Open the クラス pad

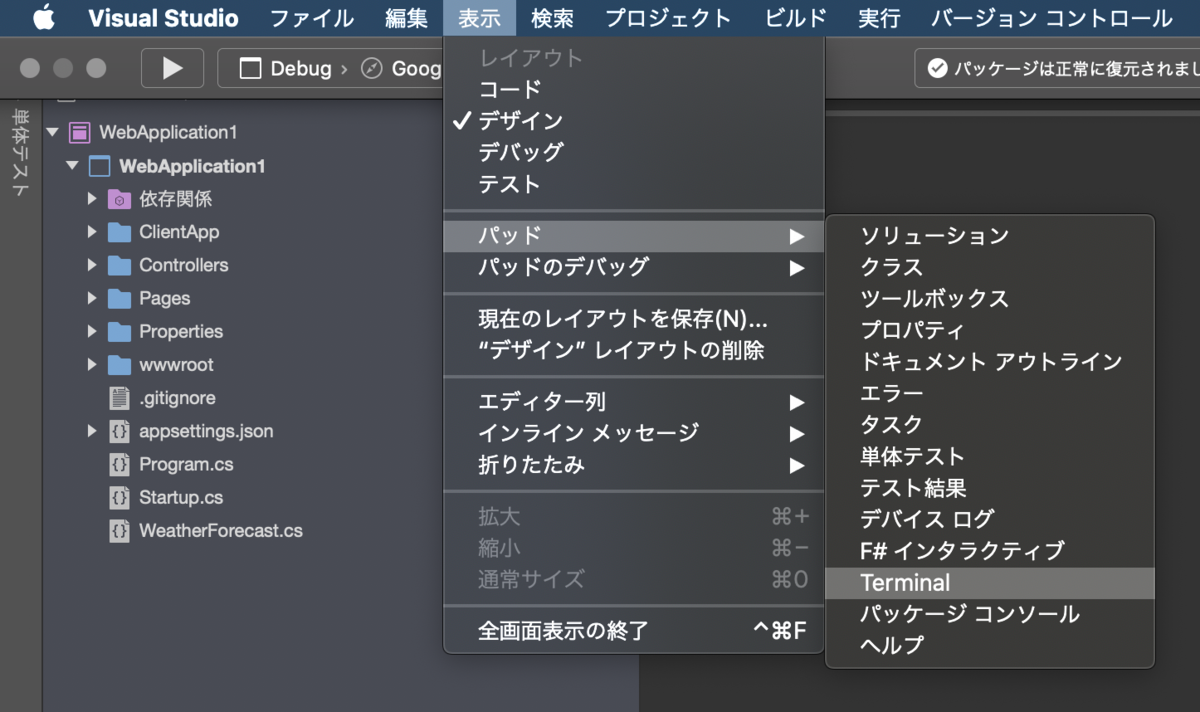point(990,267)
